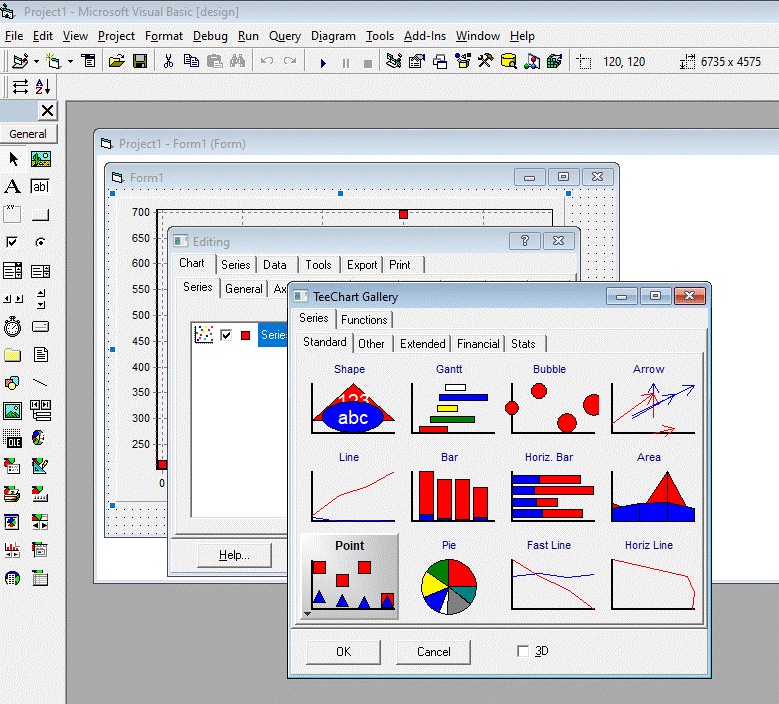Choose the Pie chart thumbnail
The image size is (779, 704).
[x=449, y=578]
